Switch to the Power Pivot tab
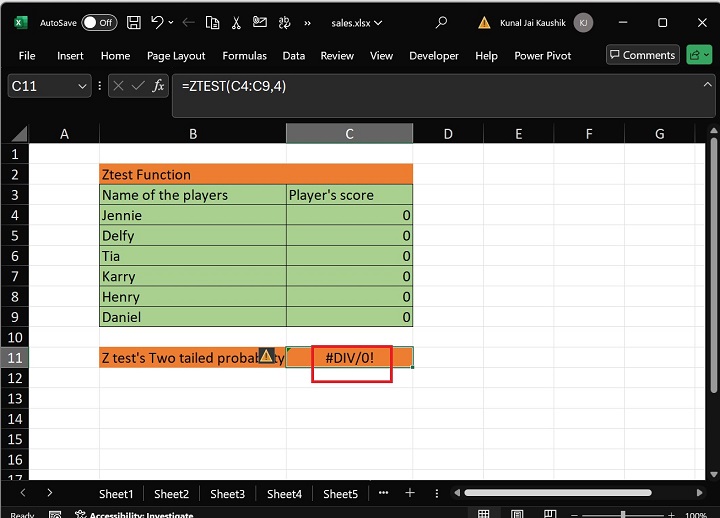Image resolution: width=720 pixels, height=518 pixels. pyautogui.click(x=542, y=56)
